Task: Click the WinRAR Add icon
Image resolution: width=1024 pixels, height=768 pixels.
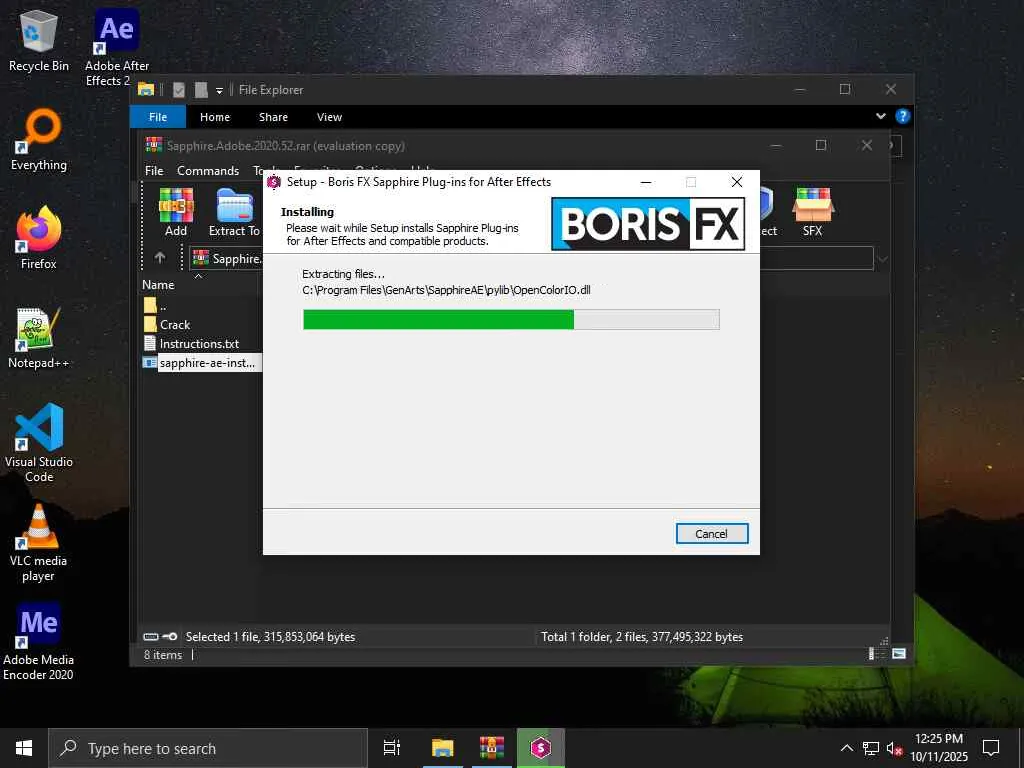Action: pos(176,212)
